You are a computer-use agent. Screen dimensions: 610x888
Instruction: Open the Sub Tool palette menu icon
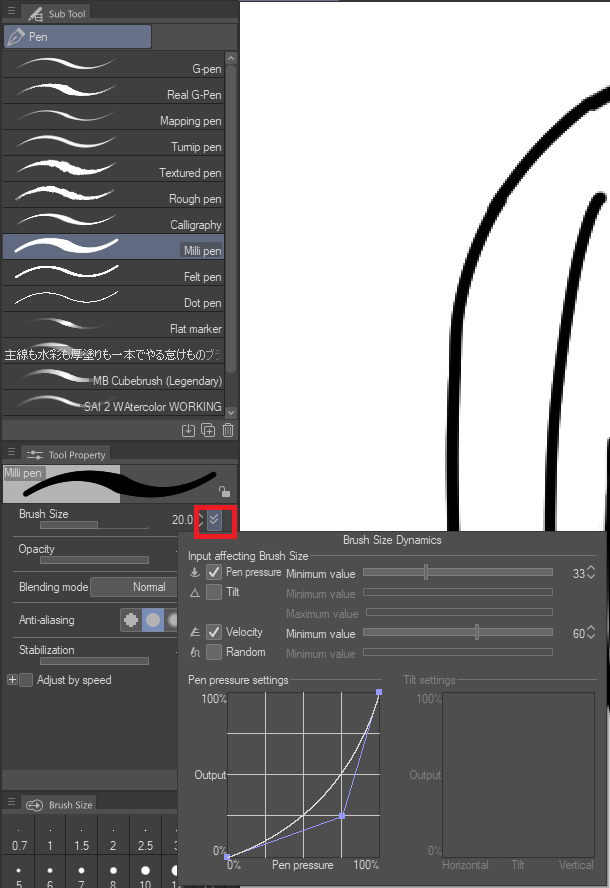click(x=11, y=10)
